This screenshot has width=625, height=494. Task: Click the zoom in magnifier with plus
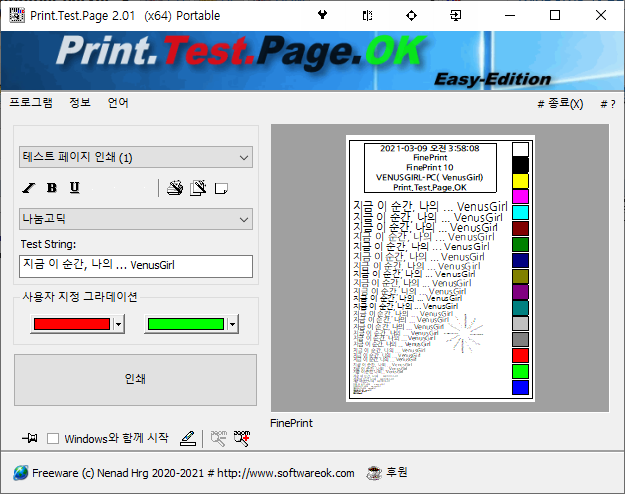click(242, 439)
